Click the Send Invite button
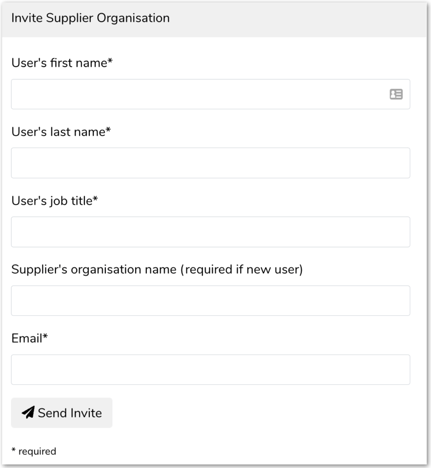 pyautogui.click(x=62, y=413)
